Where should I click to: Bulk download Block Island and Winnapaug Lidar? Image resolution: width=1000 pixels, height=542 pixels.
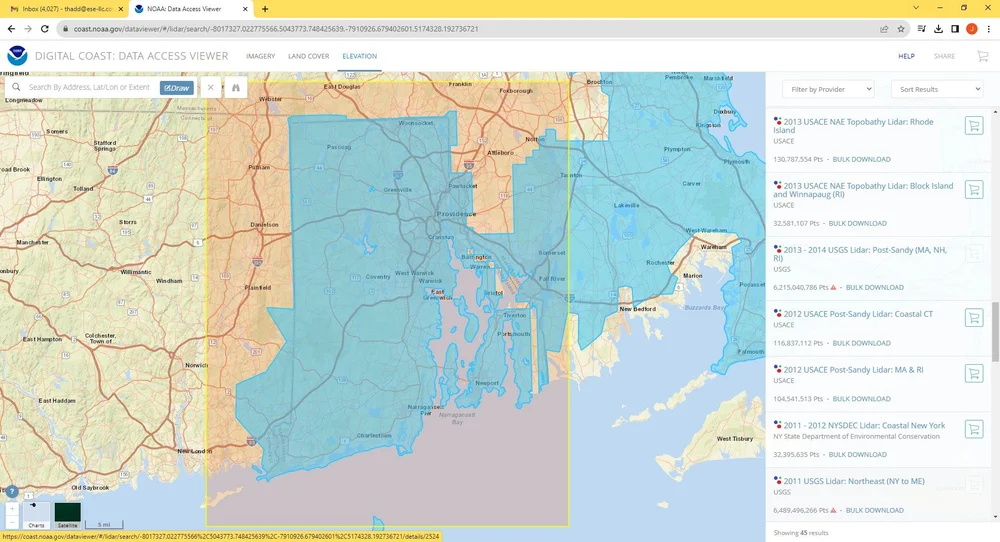point(857,223)
